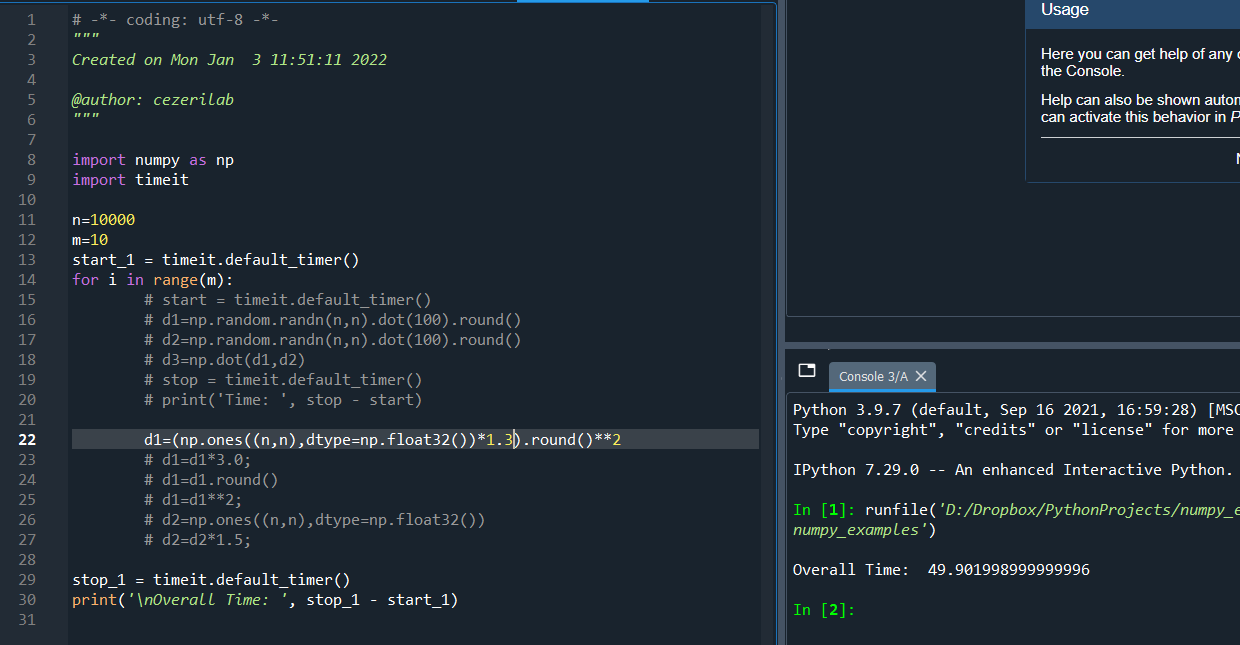This screenshot has width=1240, height=645.
Task: Click the '# d1=d1*3.0;' comment line
Action: [197, 460]
